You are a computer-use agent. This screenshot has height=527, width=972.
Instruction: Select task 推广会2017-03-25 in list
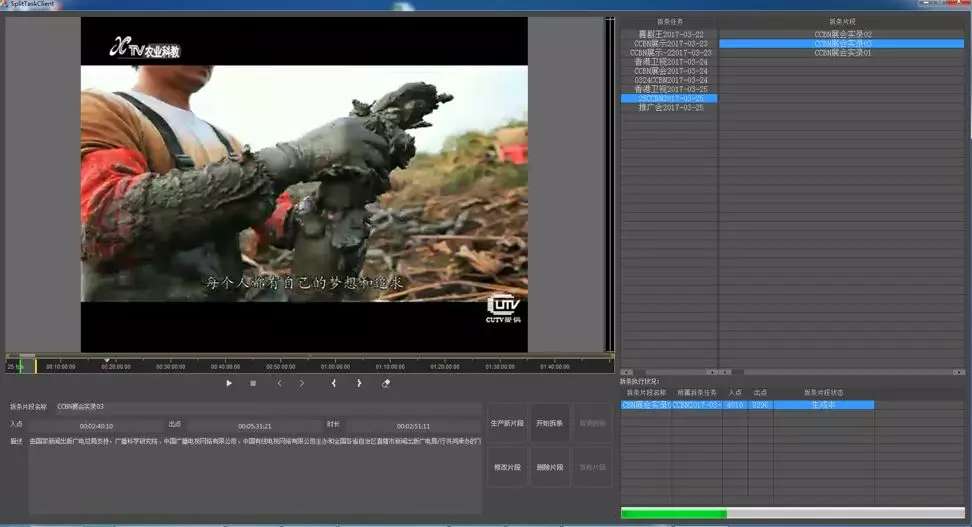[x=669, y=107]
